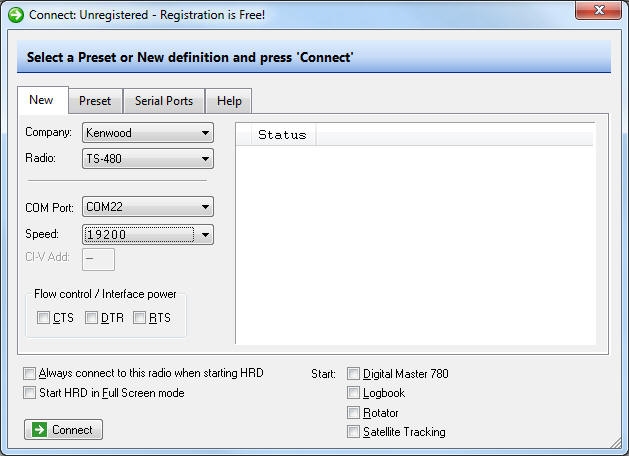The width and height of the screenshot is (629, 456).
Task: Open the Serial Ports tab
Action: pos(164,101)
